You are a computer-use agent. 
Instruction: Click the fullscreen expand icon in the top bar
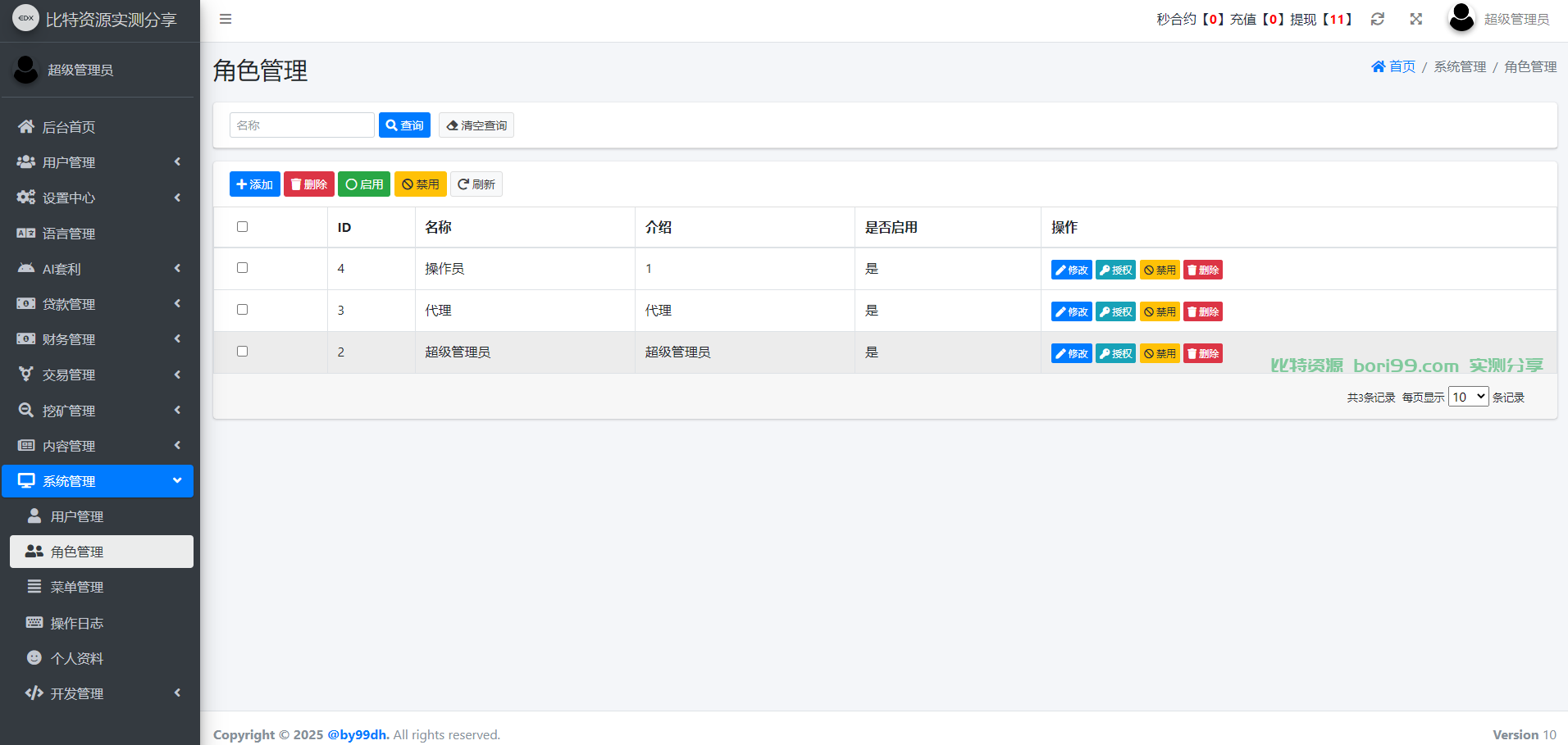pyautogui.click(x=1416, y=19)
